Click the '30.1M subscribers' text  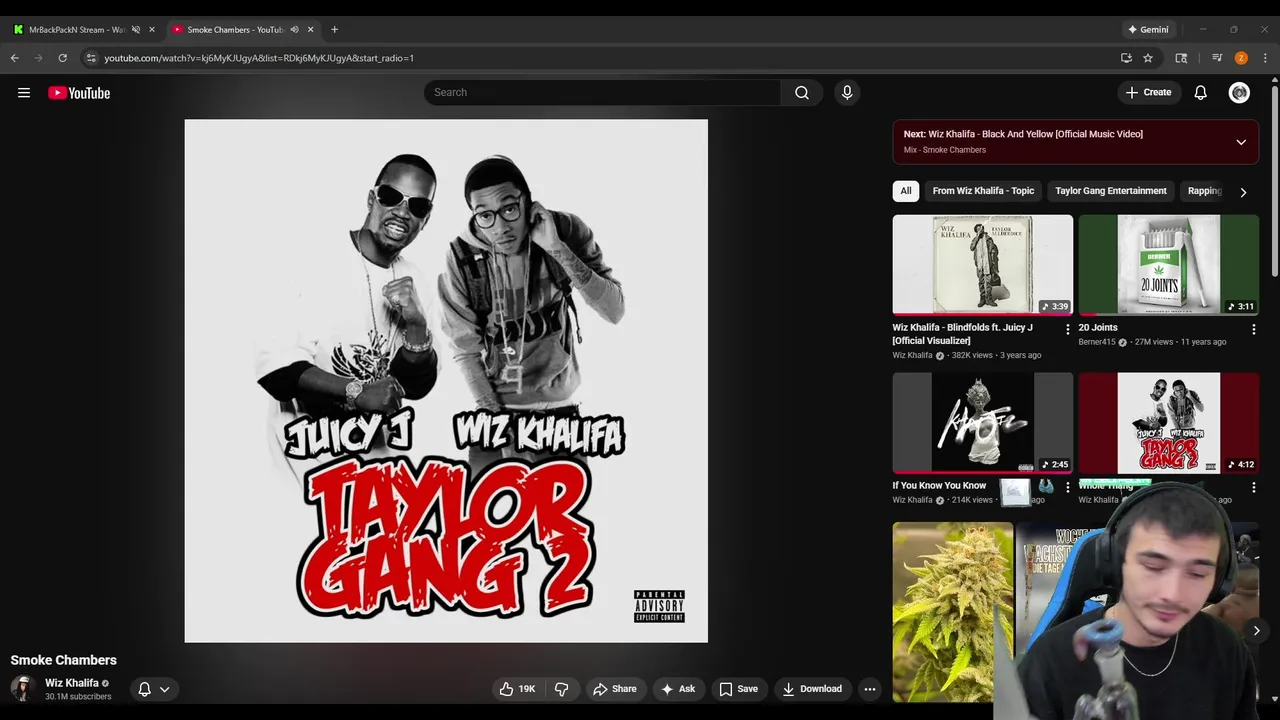point(78,697)
